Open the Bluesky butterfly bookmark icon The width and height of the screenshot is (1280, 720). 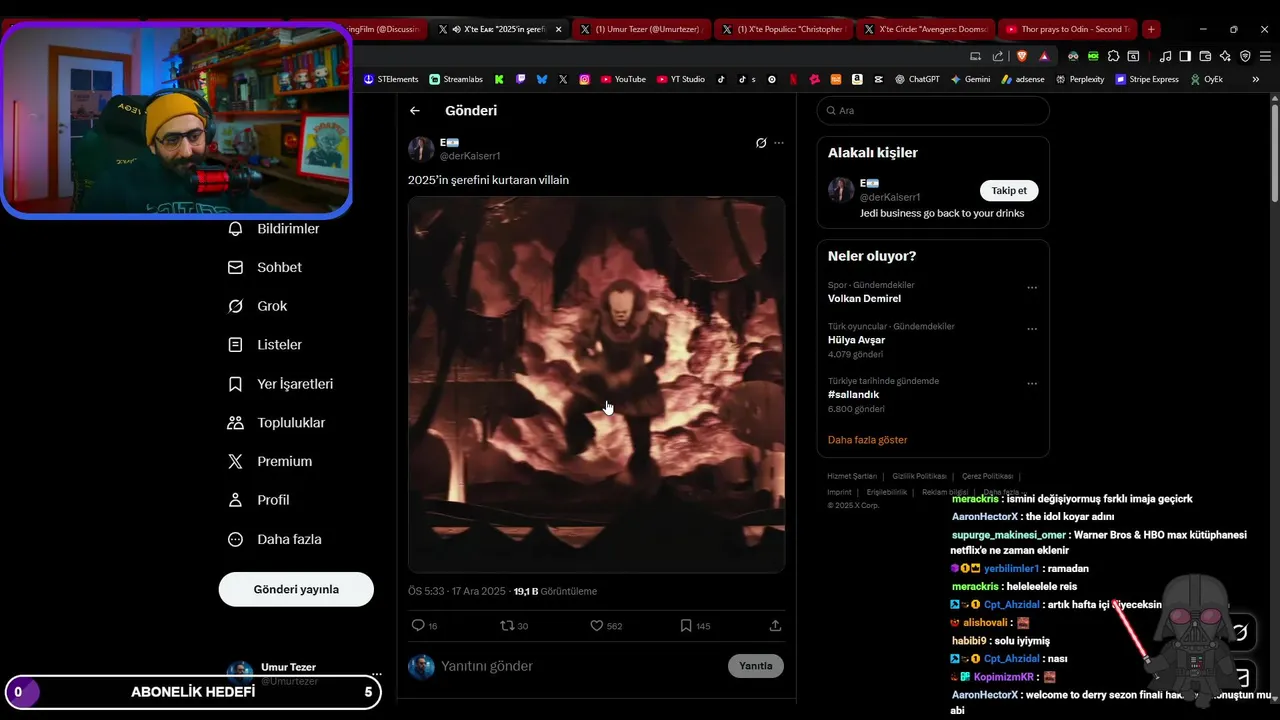pyautogui.click(x=542, y=79)
